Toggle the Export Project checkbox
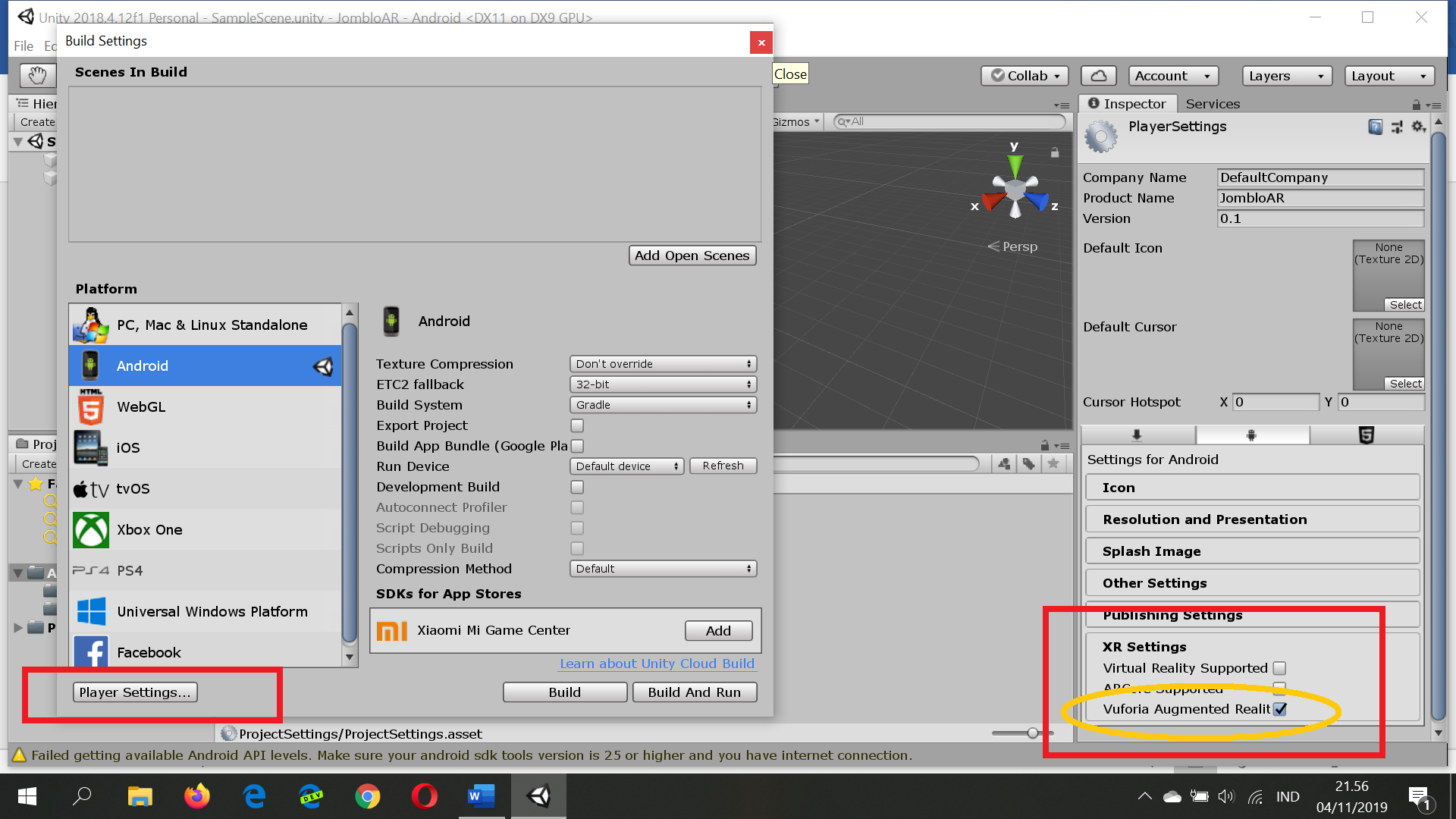Screen dimensions: 1456x819 click(577, 425)
